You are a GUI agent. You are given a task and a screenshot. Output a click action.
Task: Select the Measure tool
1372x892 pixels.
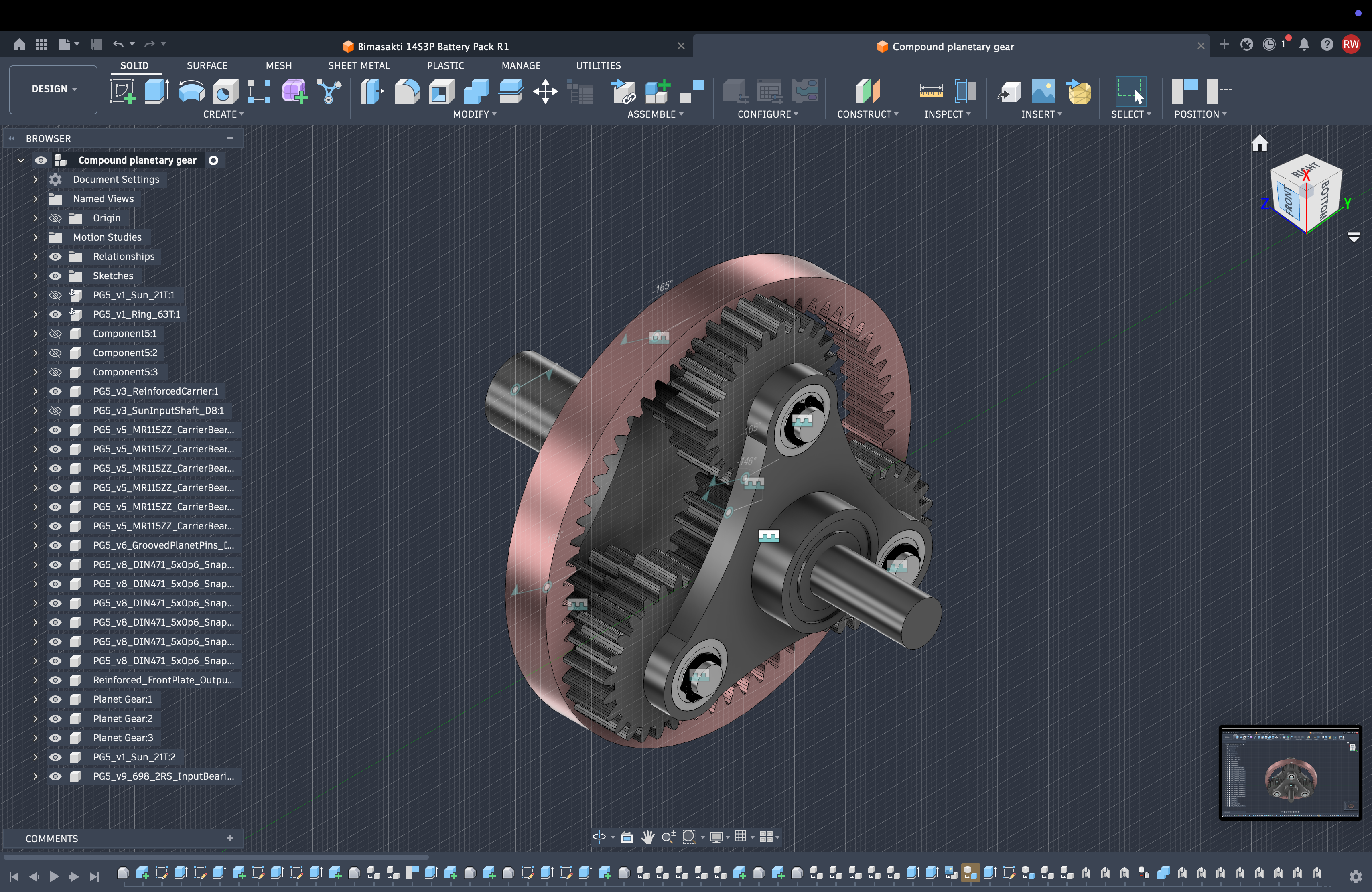tap(931, 91)
